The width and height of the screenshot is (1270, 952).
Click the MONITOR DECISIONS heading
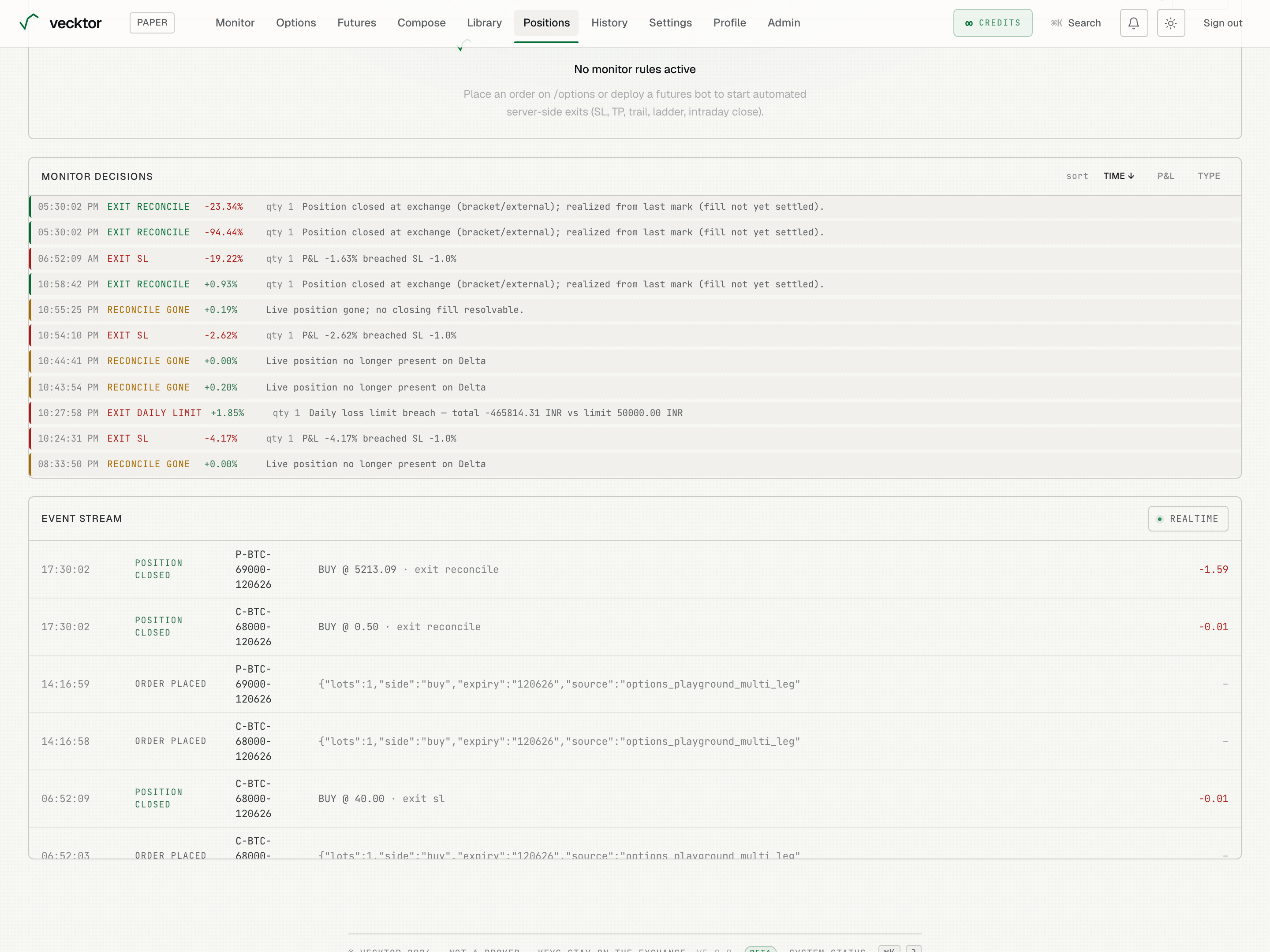[x=97, y=177]
